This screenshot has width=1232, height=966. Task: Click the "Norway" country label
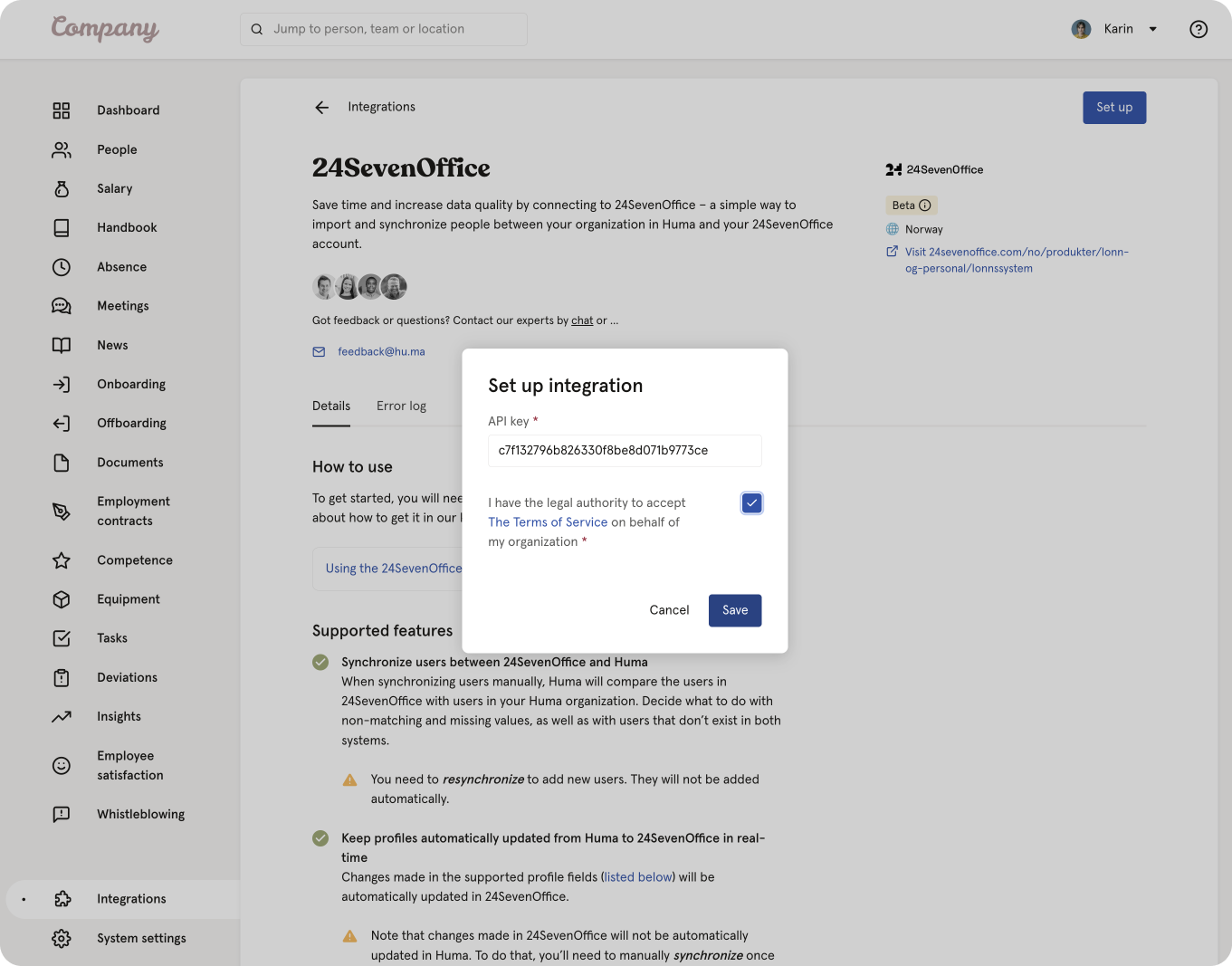[x=924, y=230]
